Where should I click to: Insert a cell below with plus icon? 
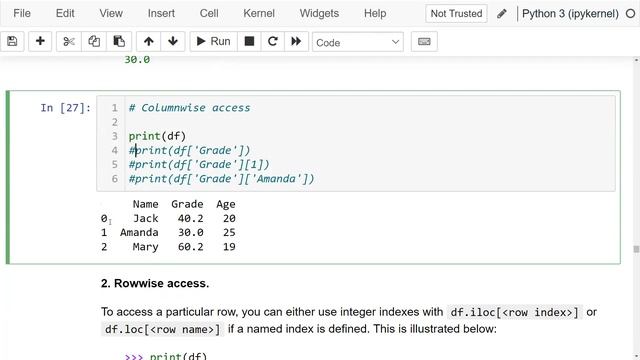40,41
